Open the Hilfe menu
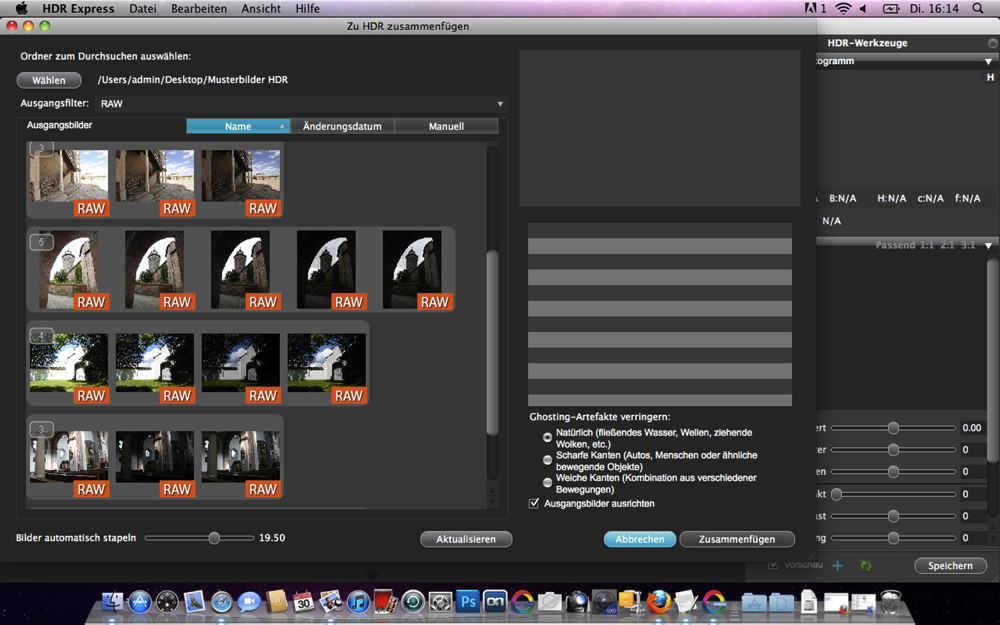1000x625 pixels. 307,8
